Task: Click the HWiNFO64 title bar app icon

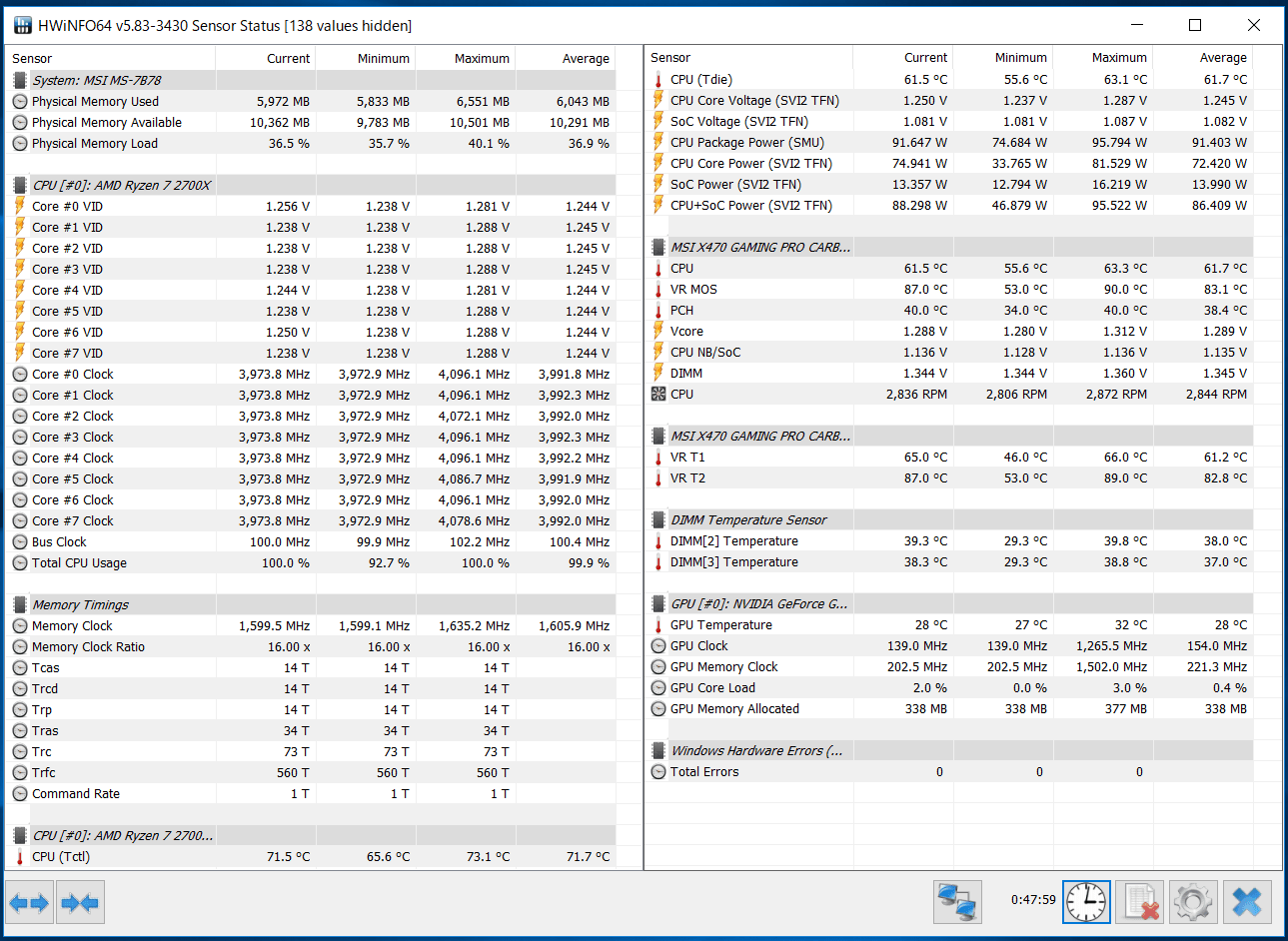Action: coord(23,25)
